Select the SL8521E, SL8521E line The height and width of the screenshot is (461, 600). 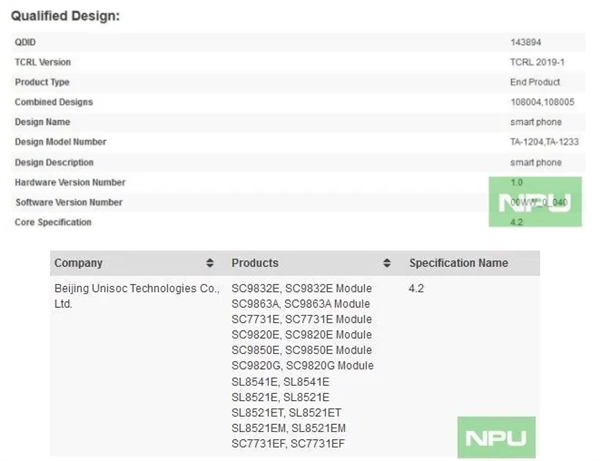coord(280,397)
